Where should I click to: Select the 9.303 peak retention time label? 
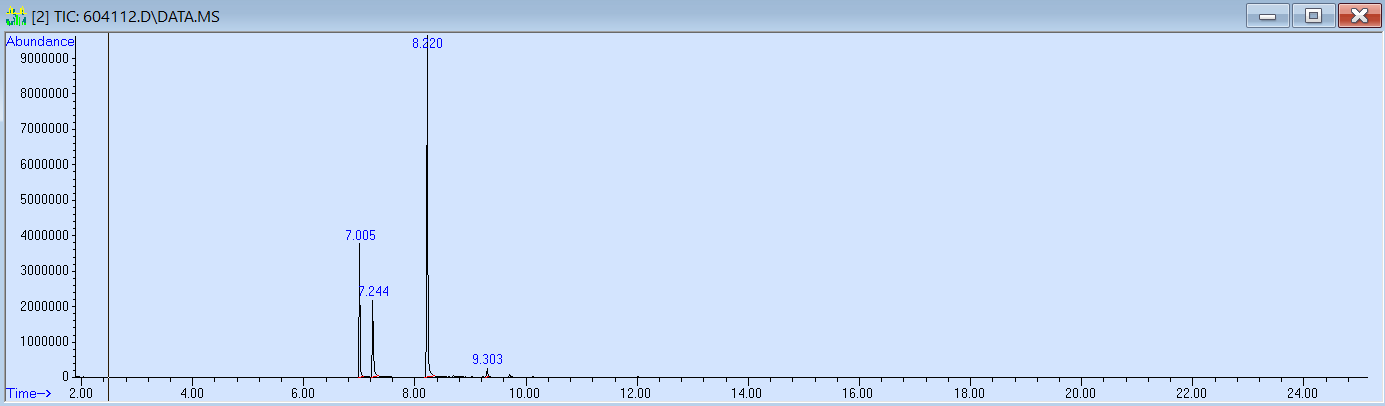[x=487, y=359]
